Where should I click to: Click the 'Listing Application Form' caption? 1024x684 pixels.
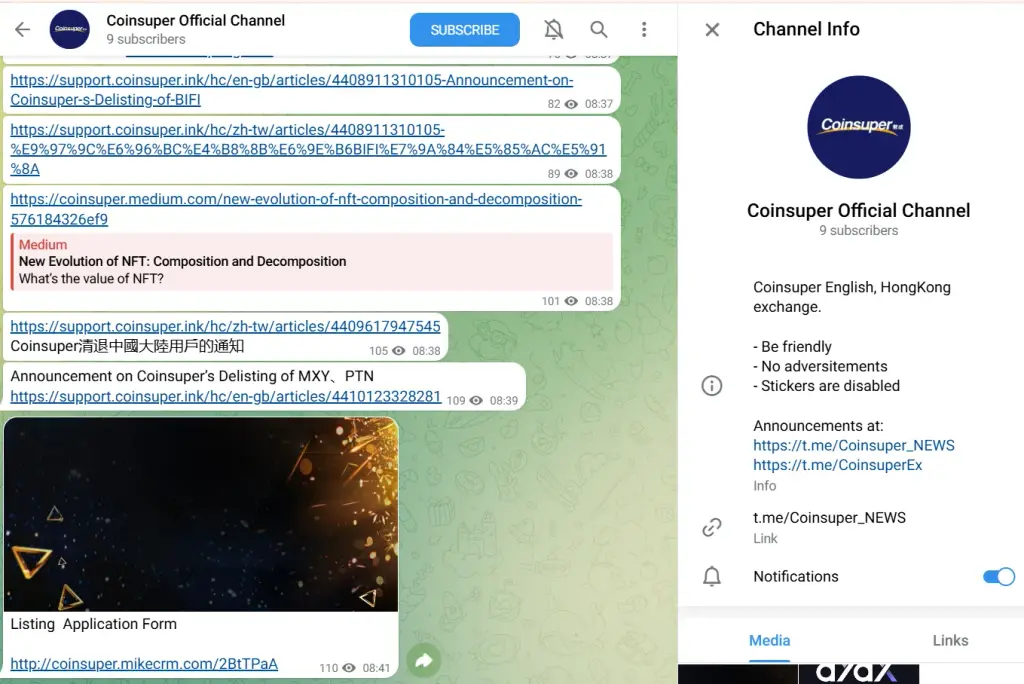[93, 624]
